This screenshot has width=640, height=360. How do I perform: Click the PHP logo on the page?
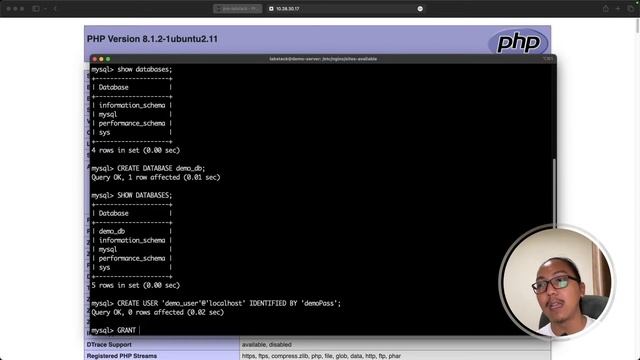(518, 42)
